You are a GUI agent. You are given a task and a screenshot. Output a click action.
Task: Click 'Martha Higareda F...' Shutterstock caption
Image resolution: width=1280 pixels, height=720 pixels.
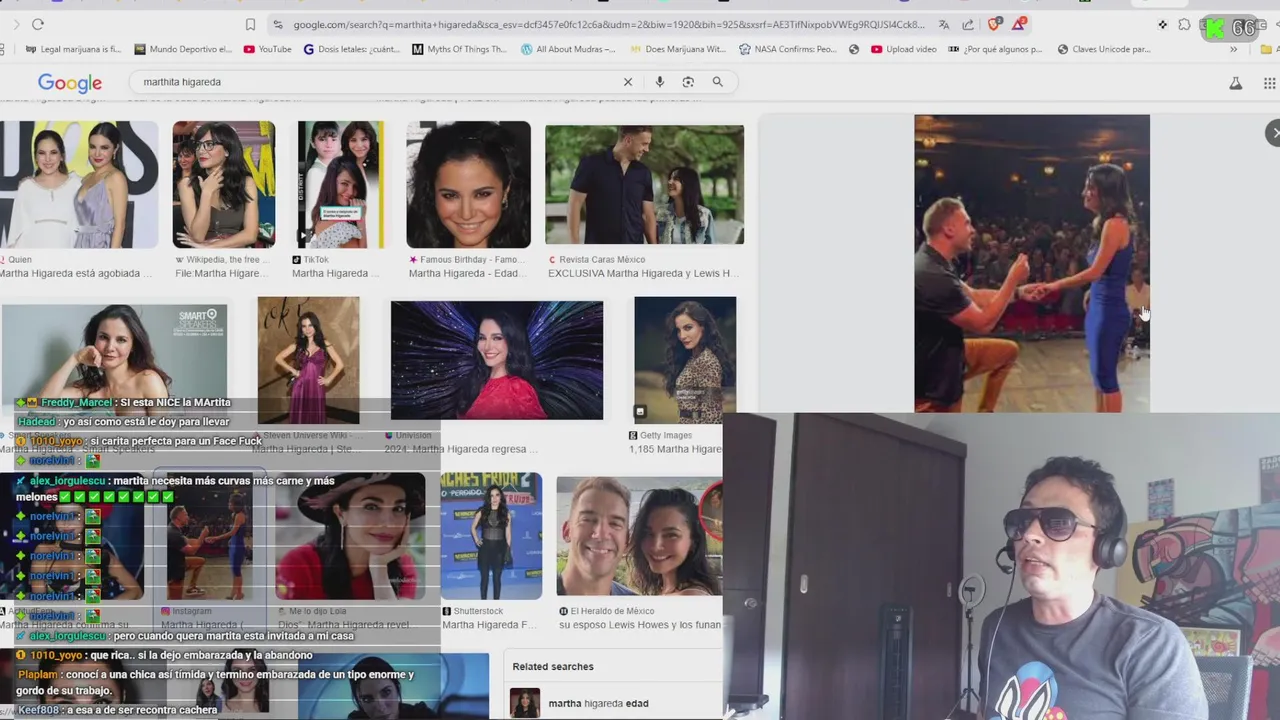490,625
